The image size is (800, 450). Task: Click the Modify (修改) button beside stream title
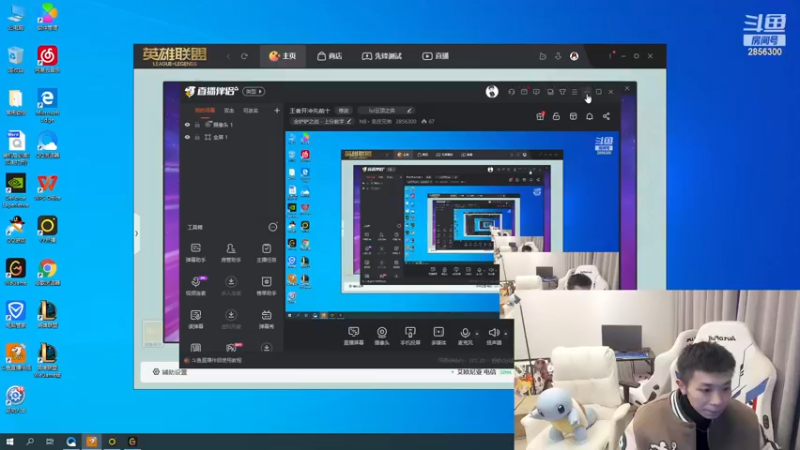[x=344, y=110]
